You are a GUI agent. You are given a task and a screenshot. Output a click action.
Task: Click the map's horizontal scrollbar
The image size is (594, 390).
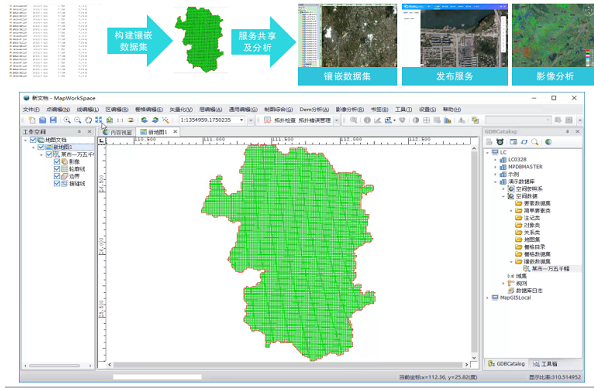tap(288, 365)
